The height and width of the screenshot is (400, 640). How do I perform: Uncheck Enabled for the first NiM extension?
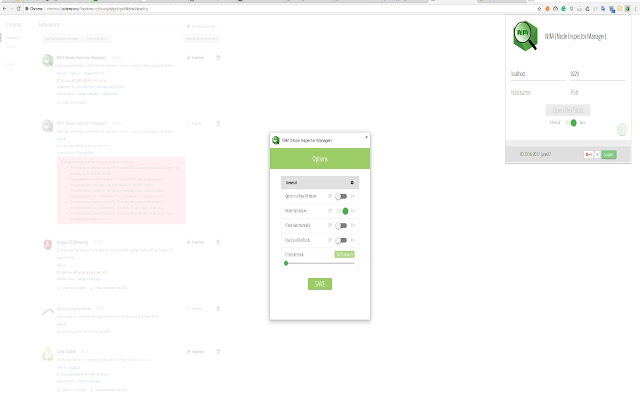coord(189,58)
